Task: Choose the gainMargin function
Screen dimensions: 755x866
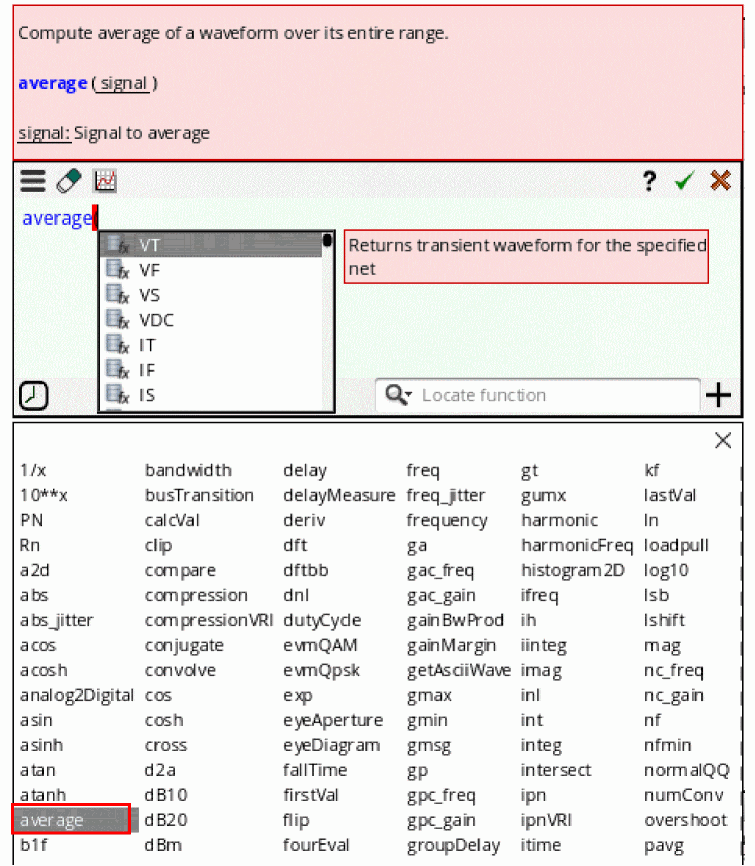Action: (x=451, y=645)
